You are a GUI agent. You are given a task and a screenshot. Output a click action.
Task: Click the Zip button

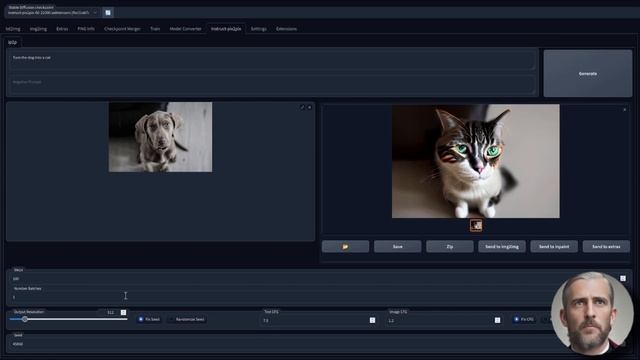450,247
